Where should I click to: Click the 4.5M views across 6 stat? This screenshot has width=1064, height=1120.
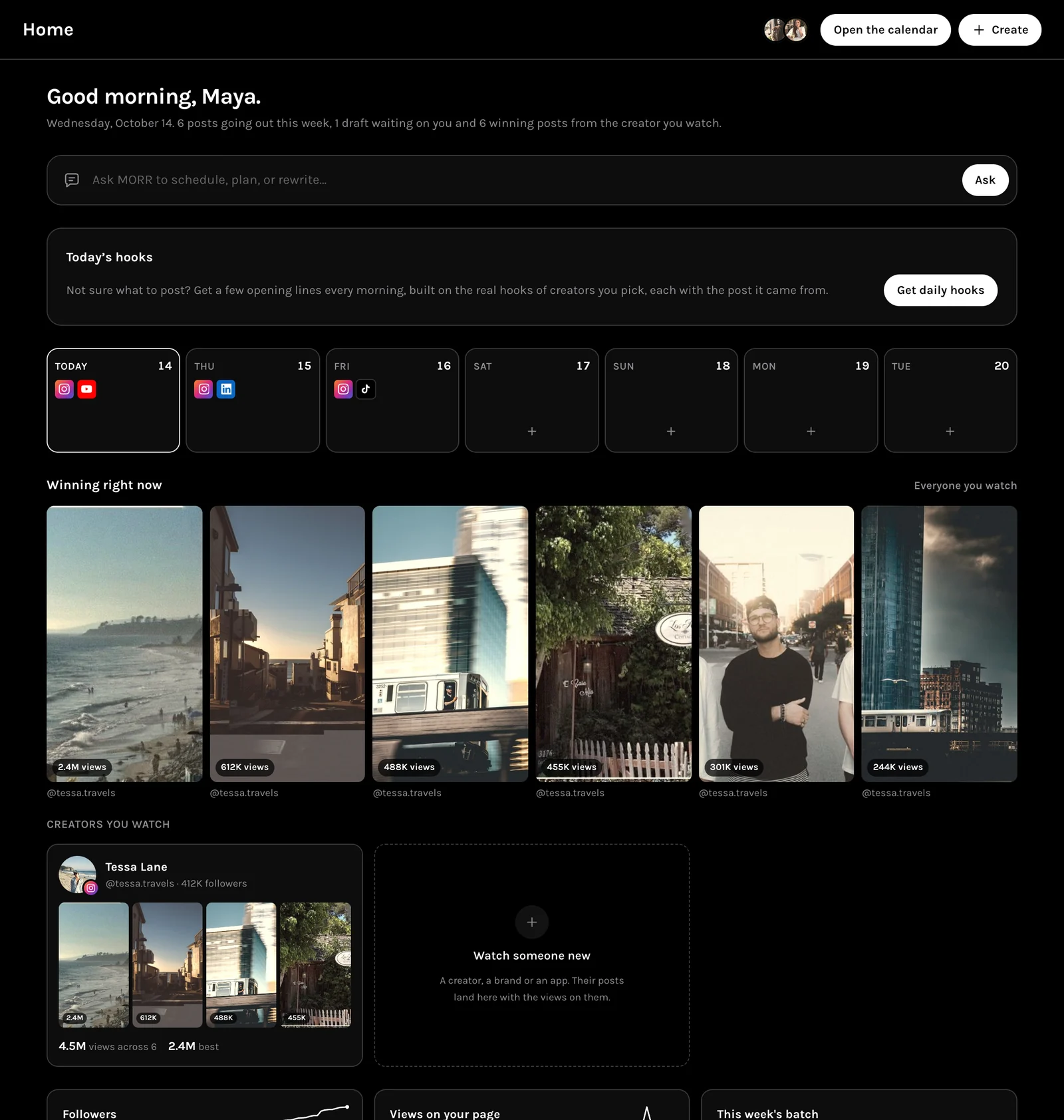pos(108,1046)
